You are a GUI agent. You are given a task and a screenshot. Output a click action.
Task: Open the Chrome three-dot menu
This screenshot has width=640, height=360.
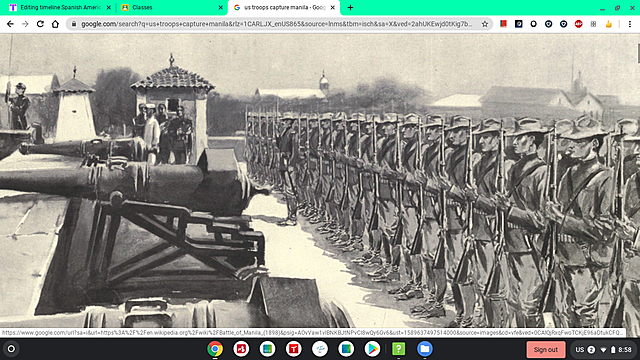[630, 24]
